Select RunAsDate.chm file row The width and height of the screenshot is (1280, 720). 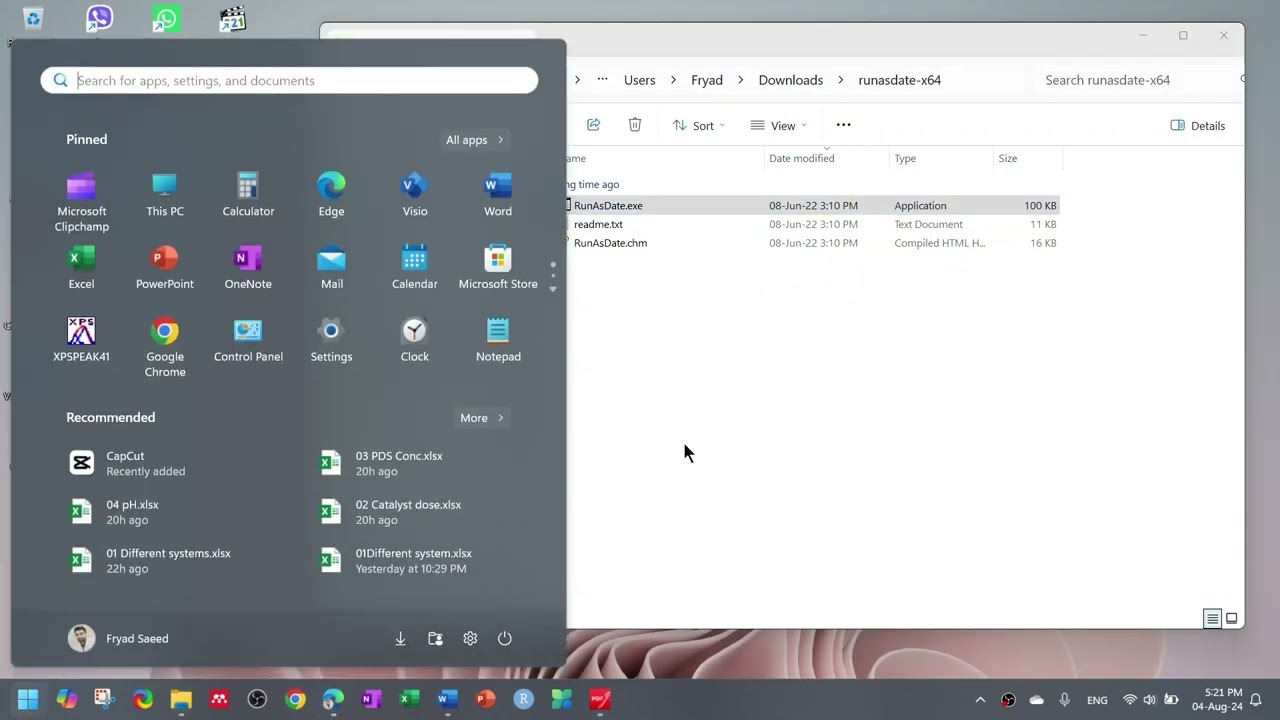click(812, 243)
